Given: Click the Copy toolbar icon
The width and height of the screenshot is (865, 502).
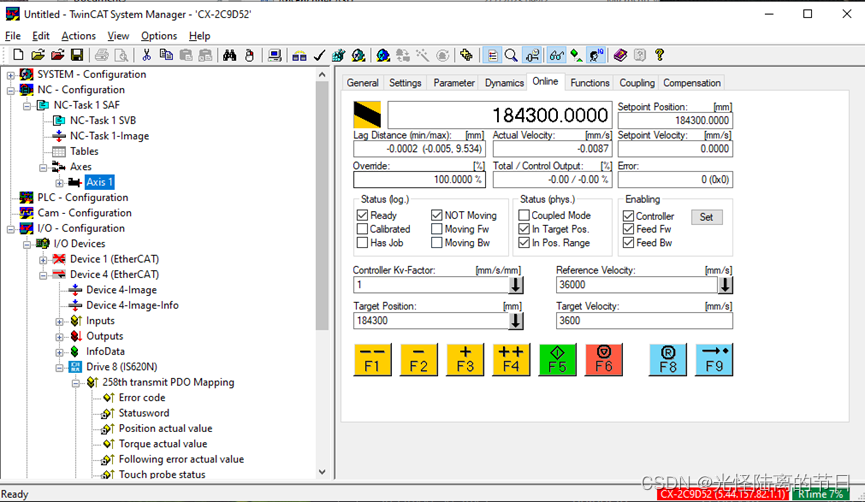Looking at the screenshot, I should [165, 55].
